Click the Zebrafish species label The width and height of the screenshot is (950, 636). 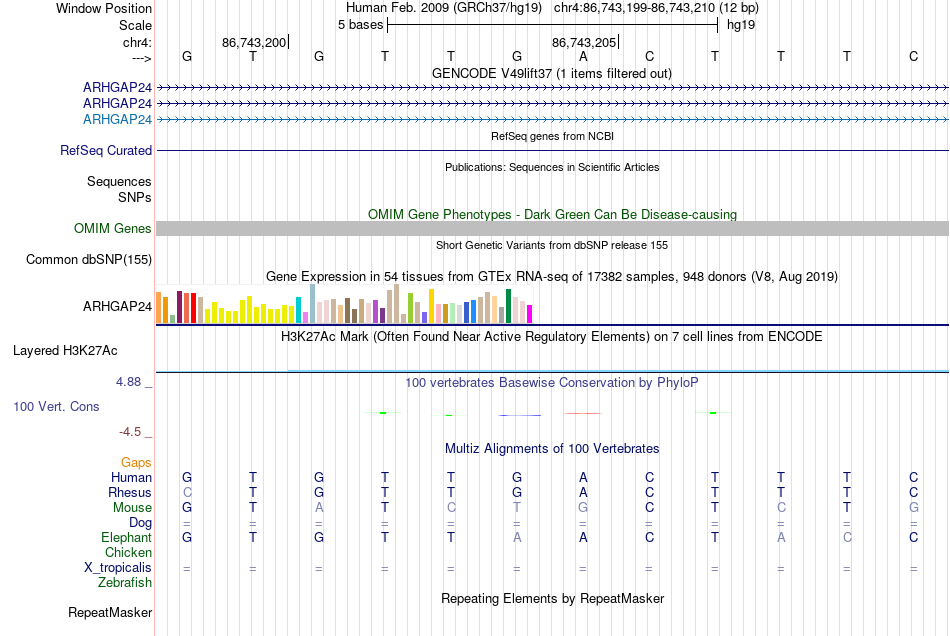tap(125, 583)
